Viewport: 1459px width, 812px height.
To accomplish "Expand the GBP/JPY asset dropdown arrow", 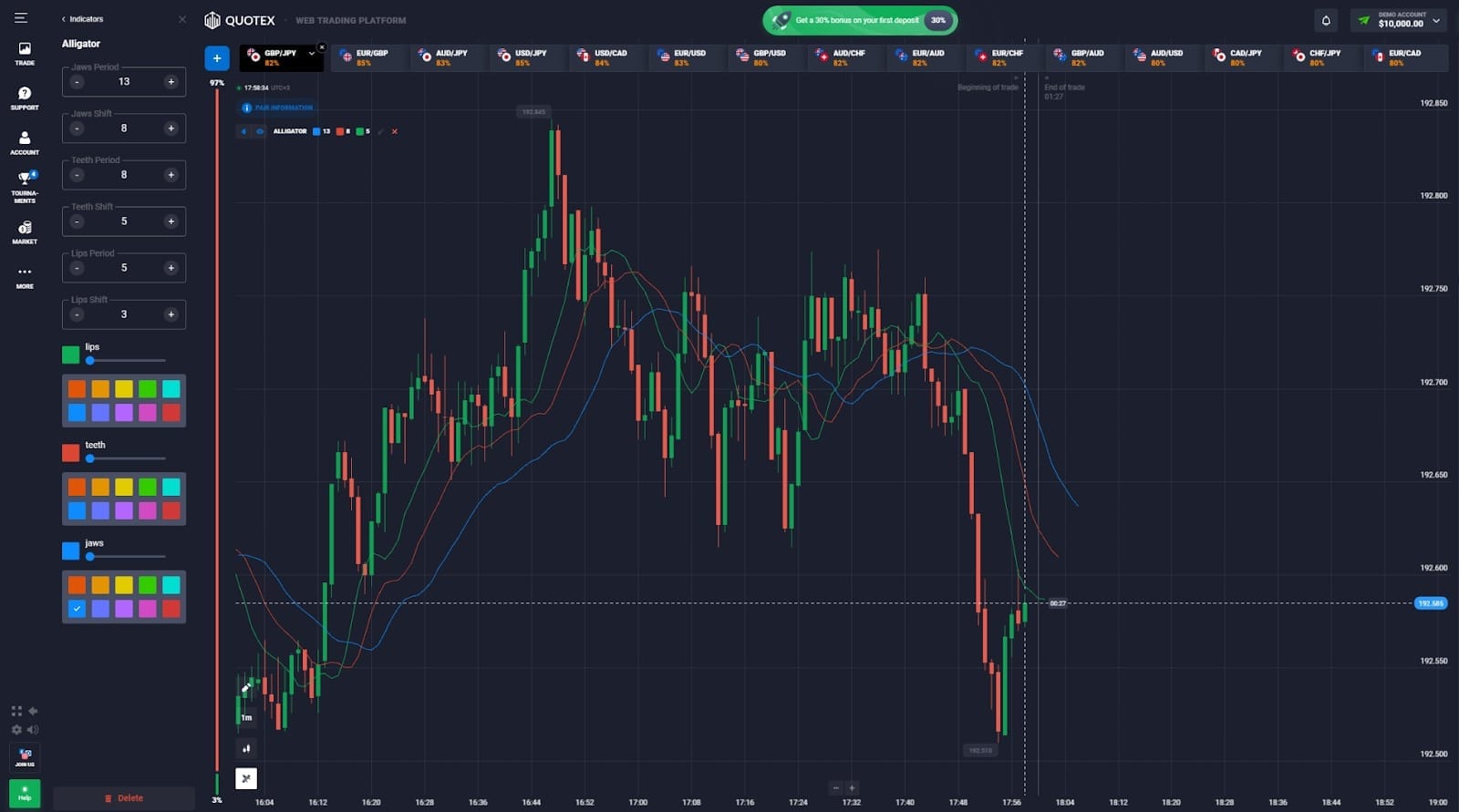I will tap(311, 54).
